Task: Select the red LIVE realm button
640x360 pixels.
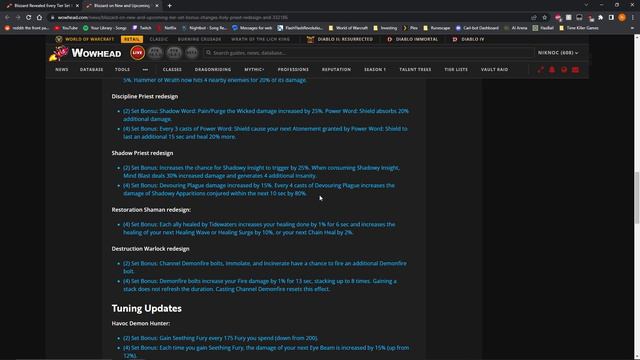Action: (138, 53)
